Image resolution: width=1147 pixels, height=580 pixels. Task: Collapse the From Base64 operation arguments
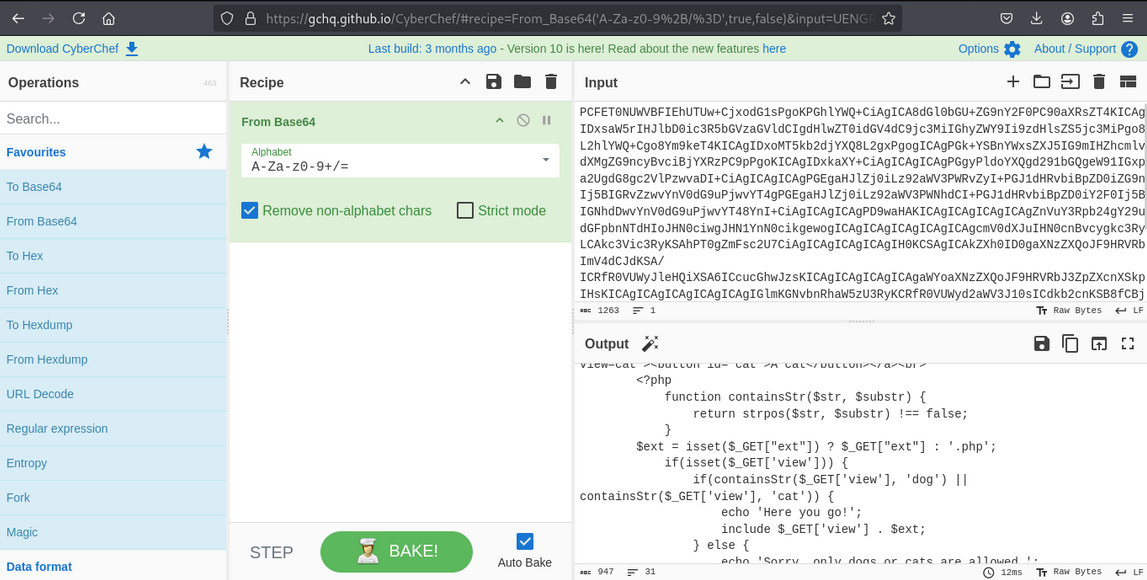pos(500,121)
